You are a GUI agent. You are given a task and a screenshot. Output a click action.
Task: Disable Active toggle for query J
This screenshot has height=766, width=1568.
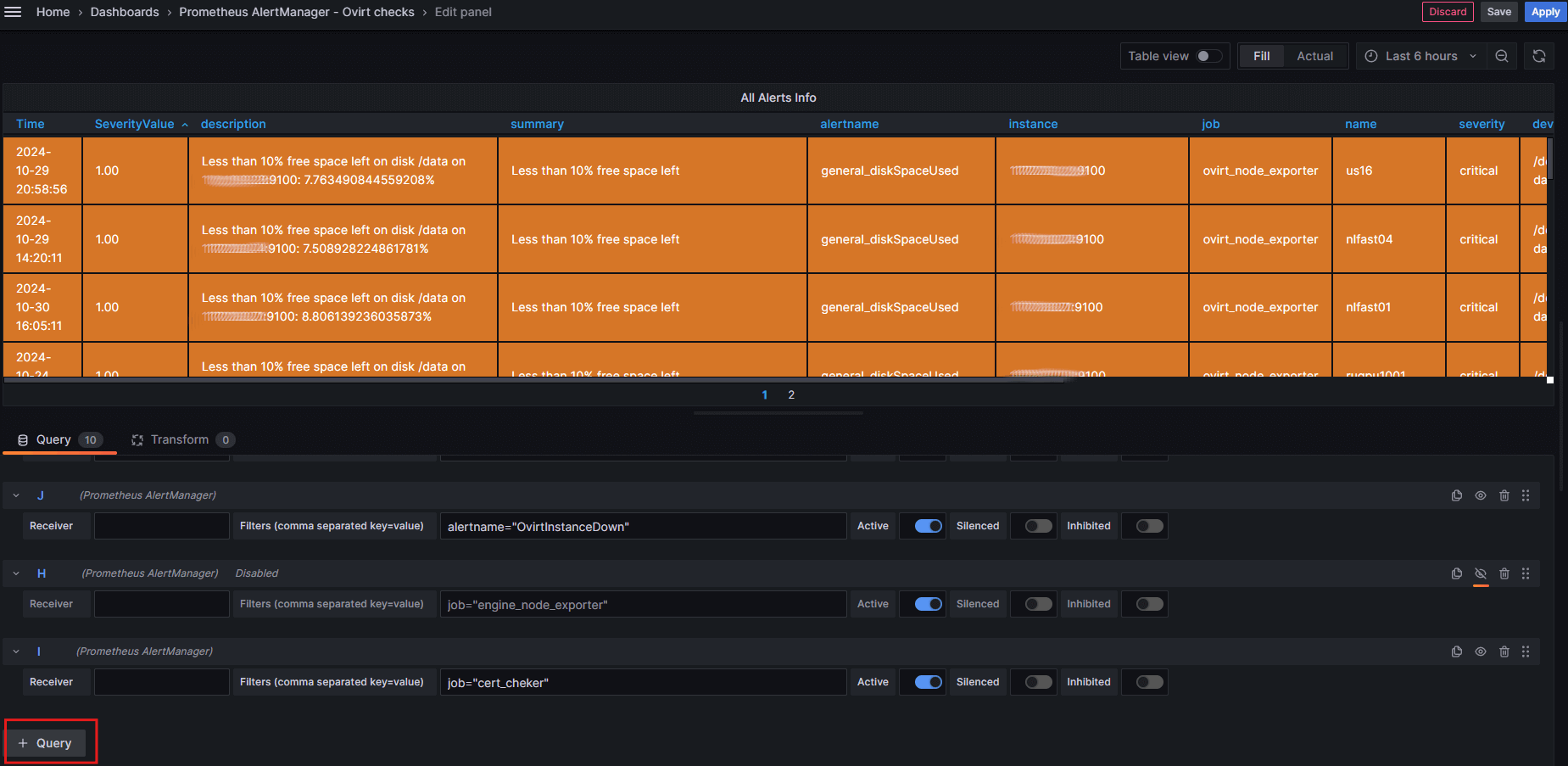point(928,526)
